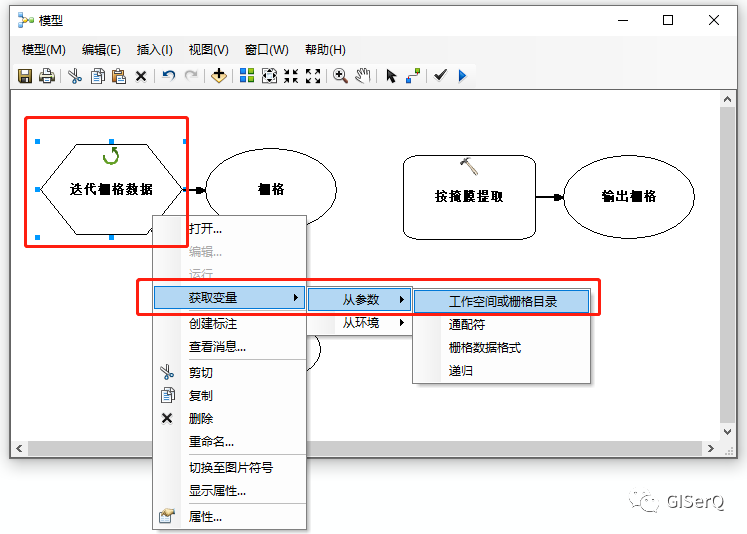This screenshot has width=747, height=534.
Task: Activate the pan hand tool
Action: (x=363, y=76)
